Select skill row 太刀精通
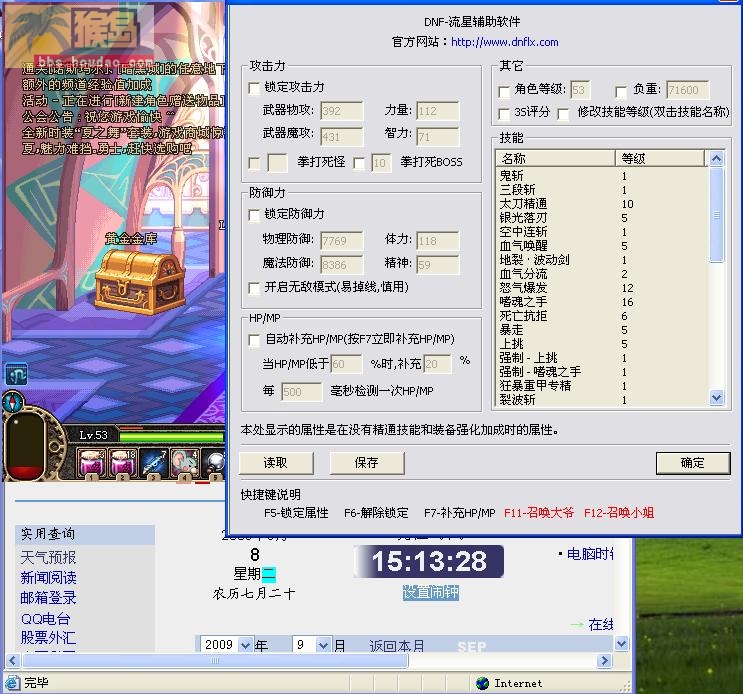The image size is (743, 694). (602, 204)
